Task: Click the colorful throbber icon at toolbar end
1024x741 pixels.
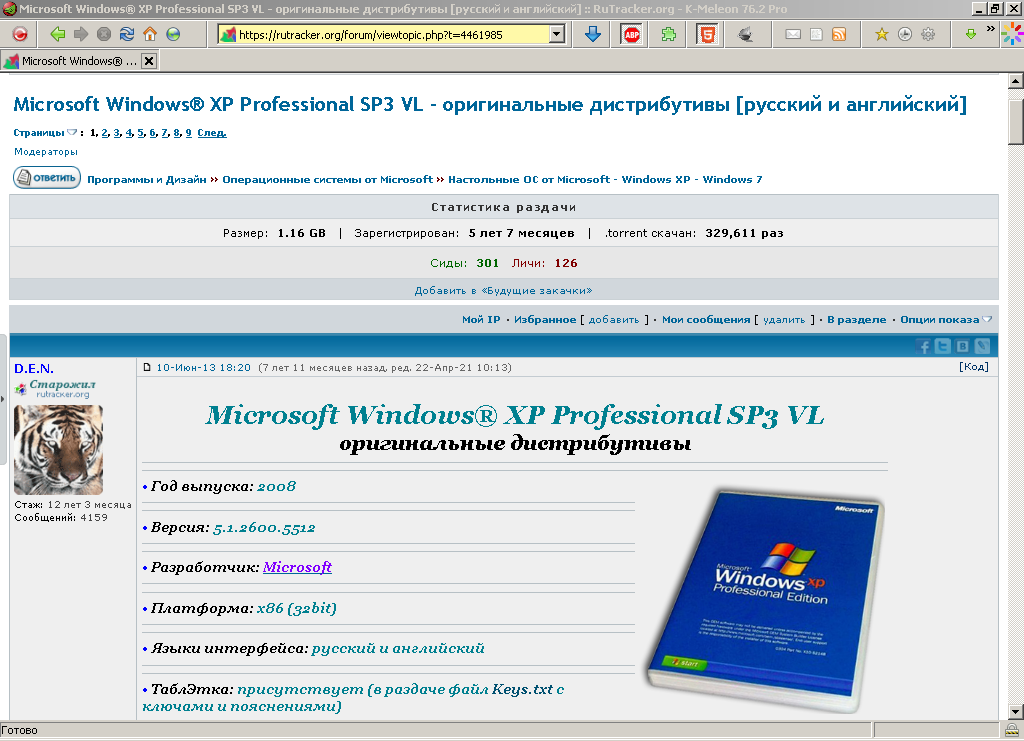Action: 1013,34
